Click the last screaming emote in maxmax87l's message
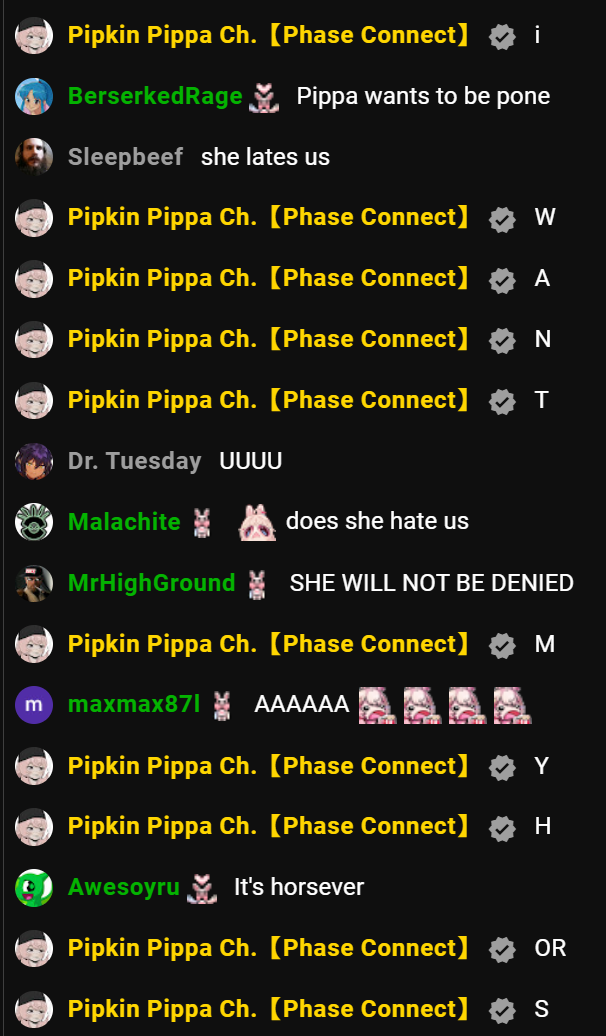606x1036 pixels. (x=512, y=705)
